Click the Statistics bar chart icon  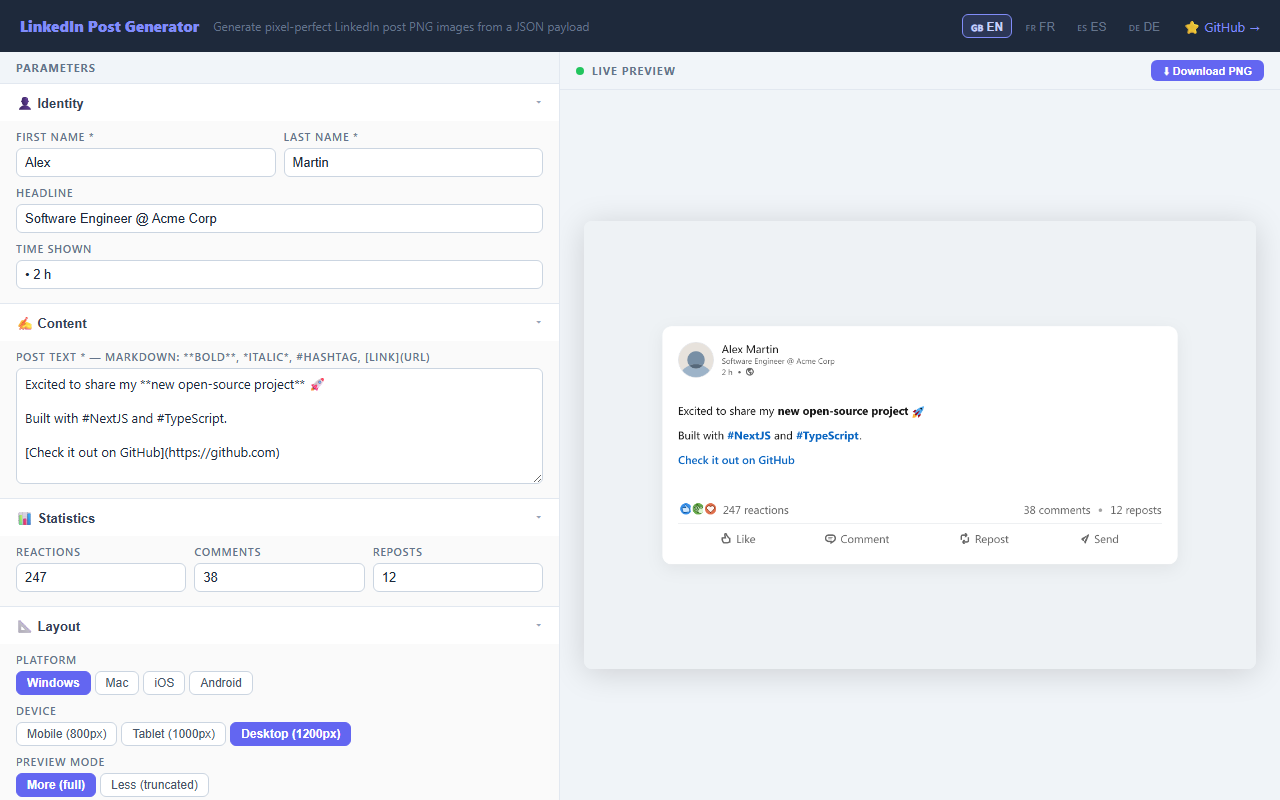click(25, 518)
